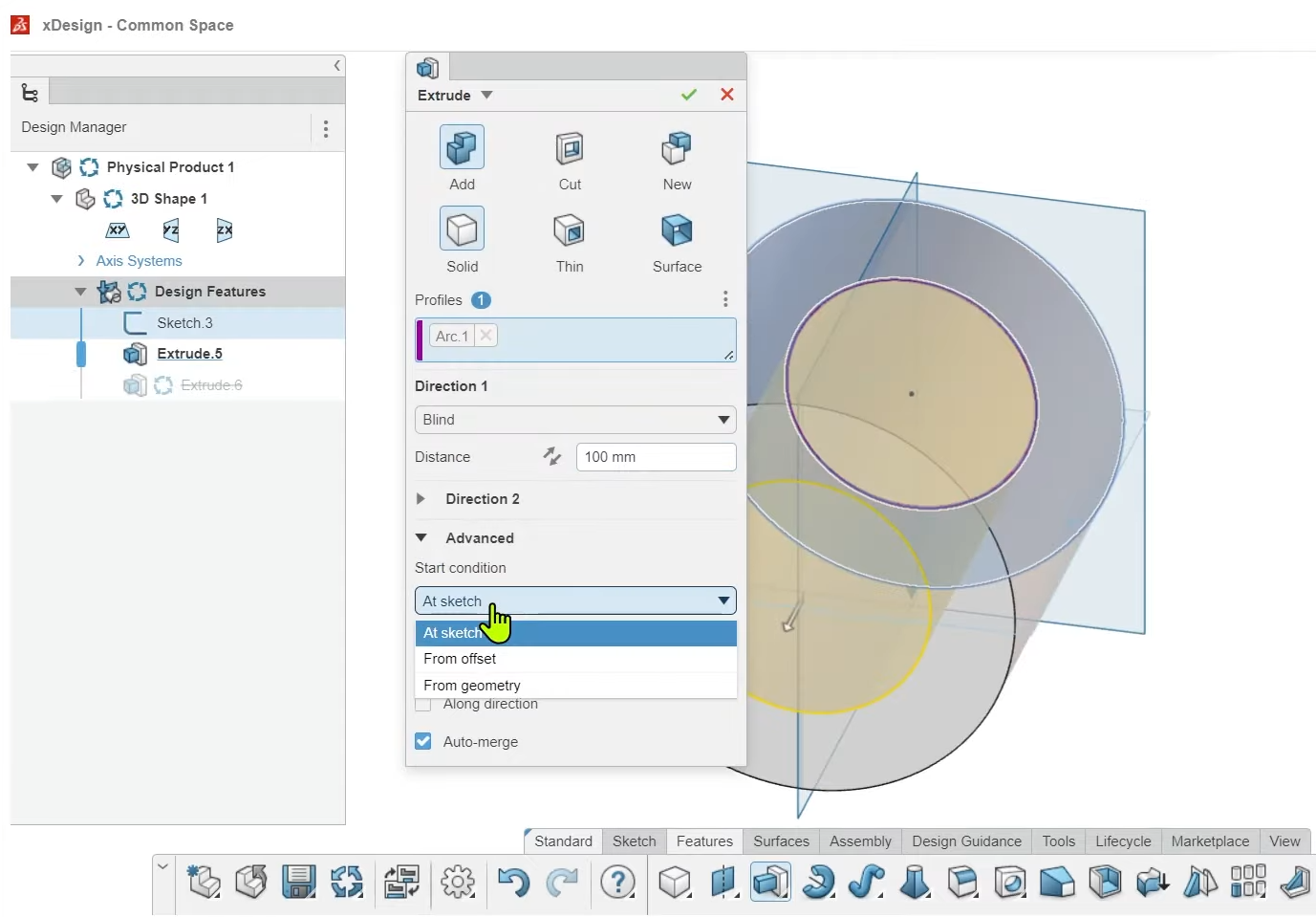
Task: Uncheck the Auto-merge checkbox
Action: pos(423,741)
